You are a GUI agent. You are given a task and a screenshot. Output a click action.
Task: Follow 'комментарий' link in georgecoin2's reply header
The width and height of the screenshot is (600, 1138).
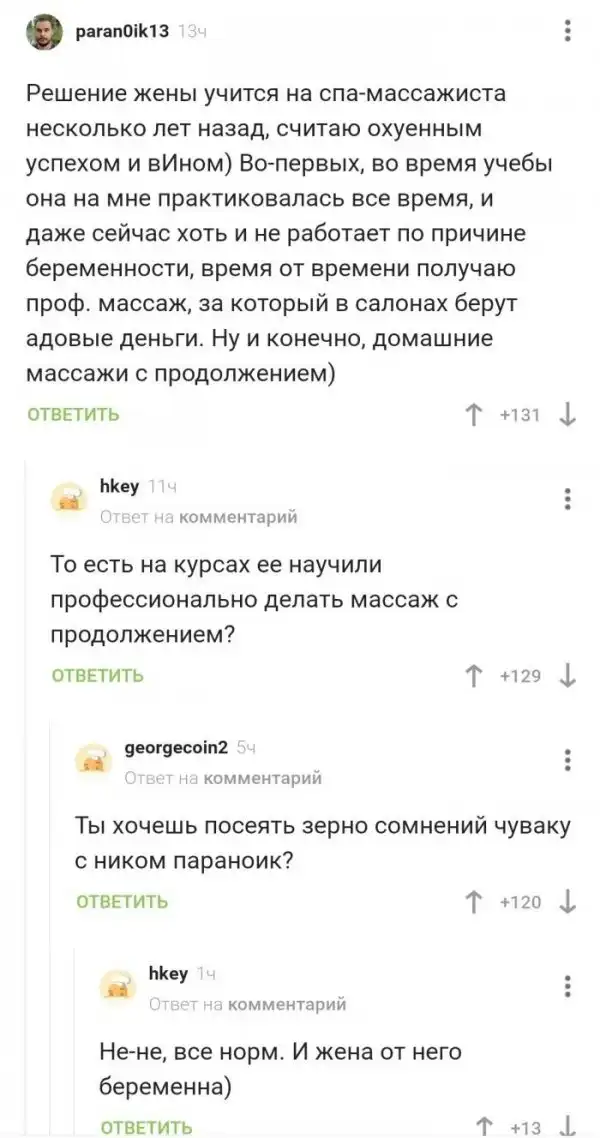click(262, 777)
